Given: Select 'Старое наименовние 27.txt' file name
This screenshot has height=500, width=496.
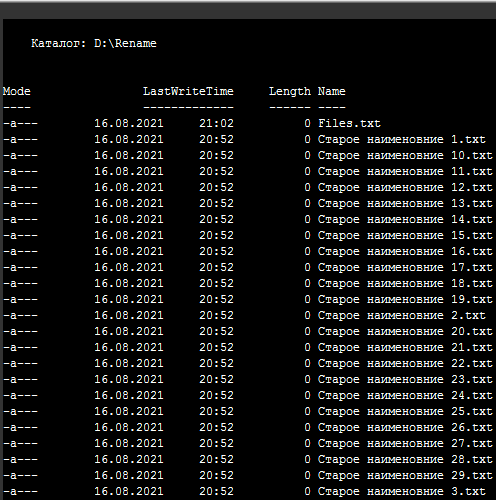Looking at the screenshot, I should pos(405,443).
